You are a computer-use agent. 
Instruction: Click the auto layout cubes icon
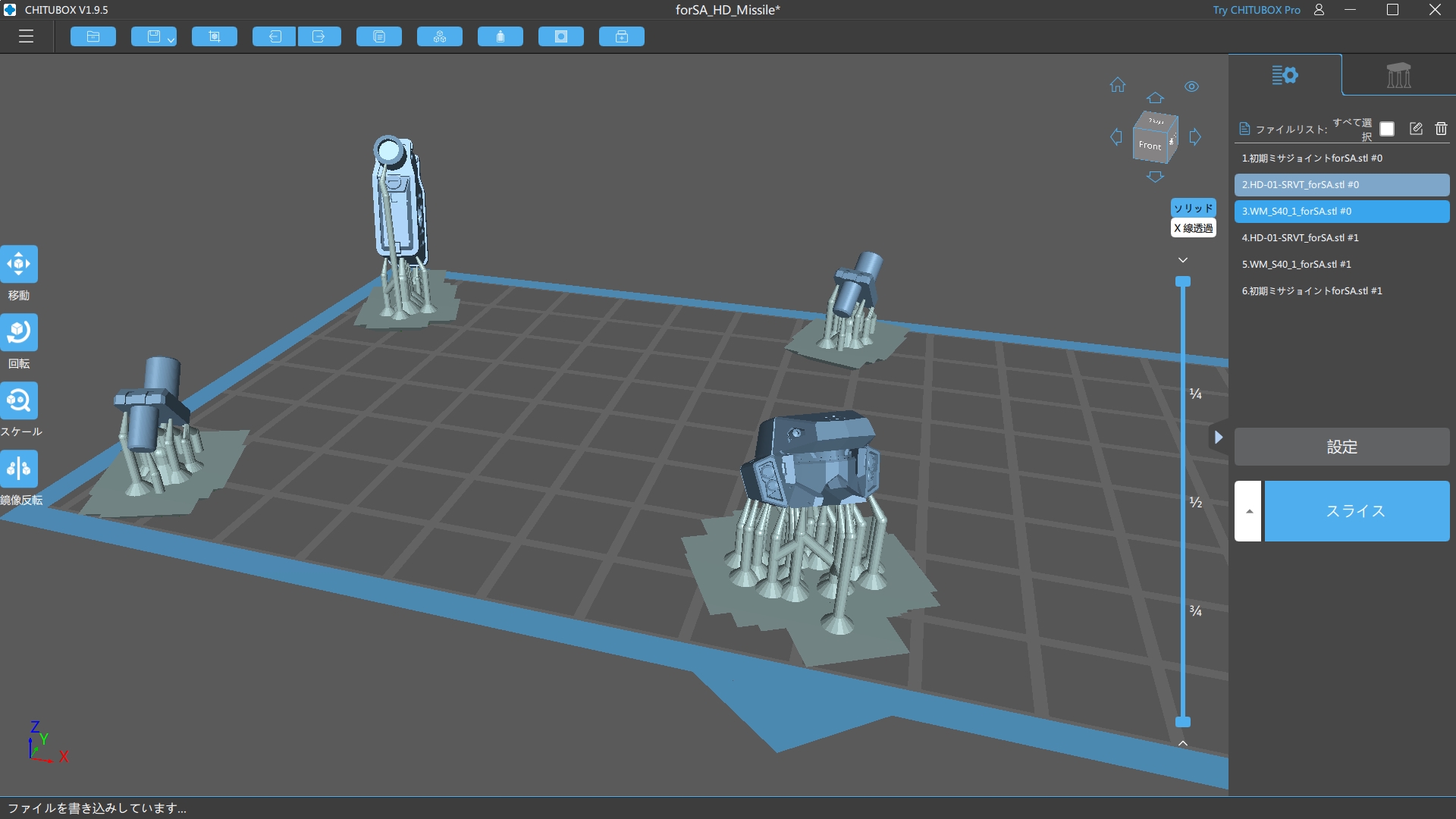click(440, 36)
